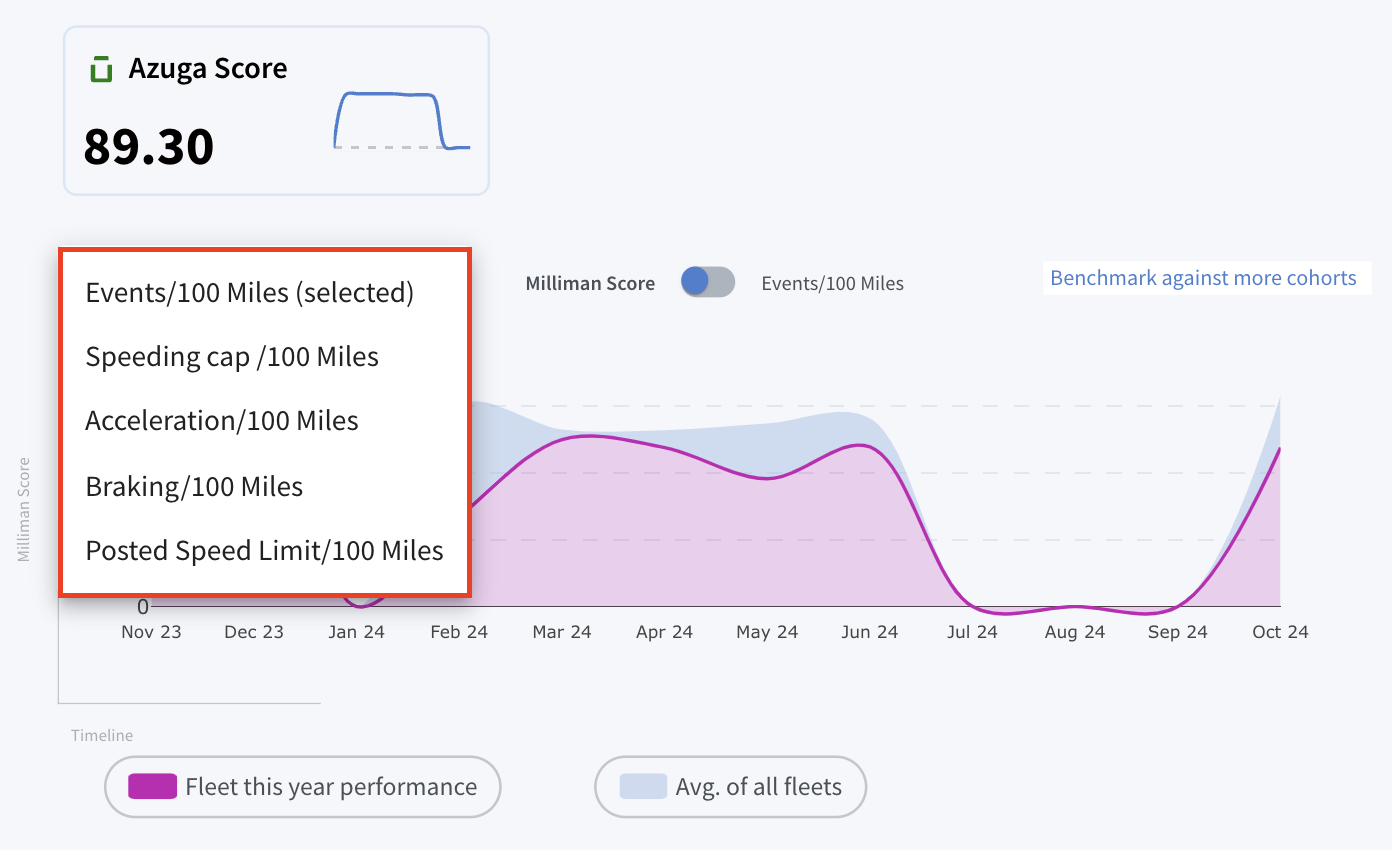Screen dimensions: 1392x850
Task: Choose Speeding cap /100 Miles option
Action: coord(232,357)
